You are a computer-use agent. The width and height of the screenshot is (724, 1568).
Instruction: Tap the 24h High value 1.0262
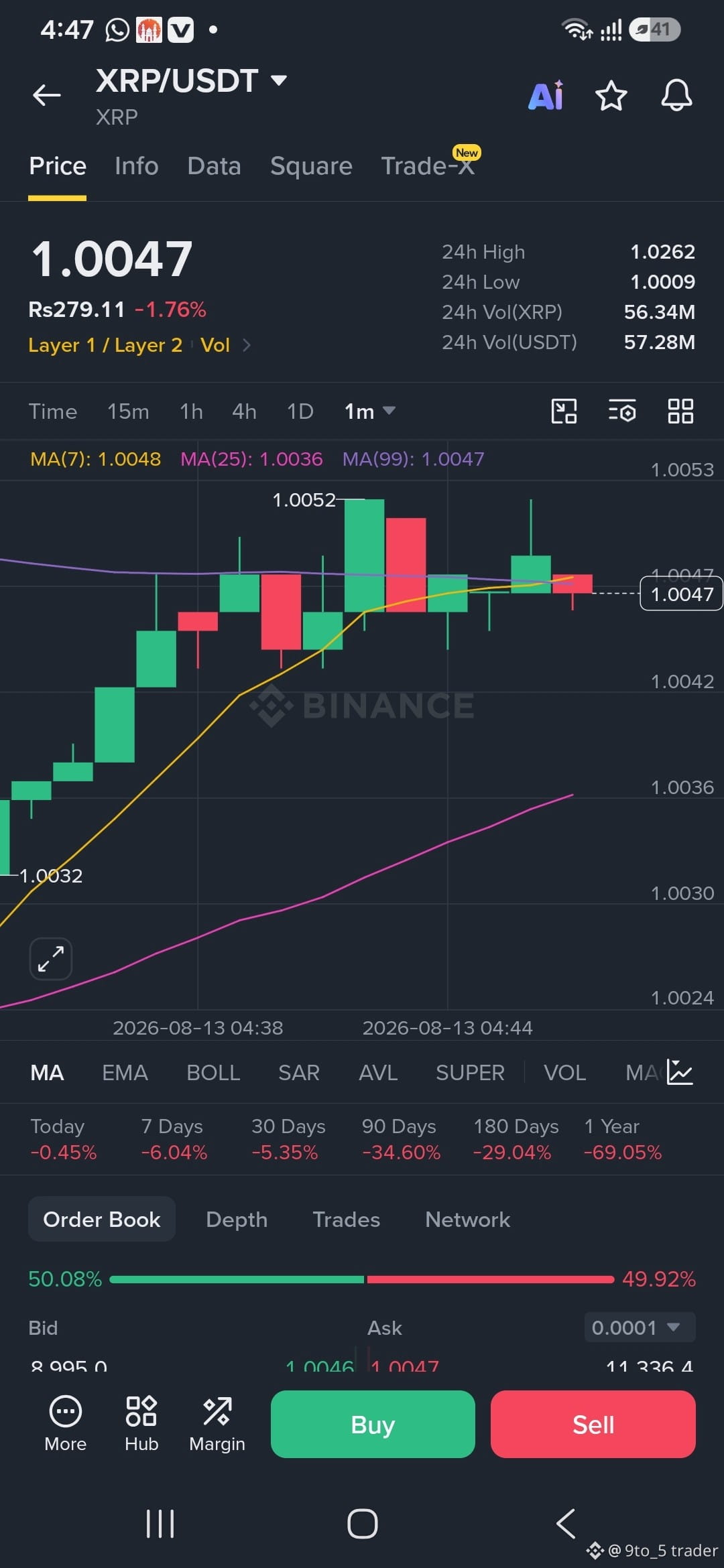tap(662, 252)
